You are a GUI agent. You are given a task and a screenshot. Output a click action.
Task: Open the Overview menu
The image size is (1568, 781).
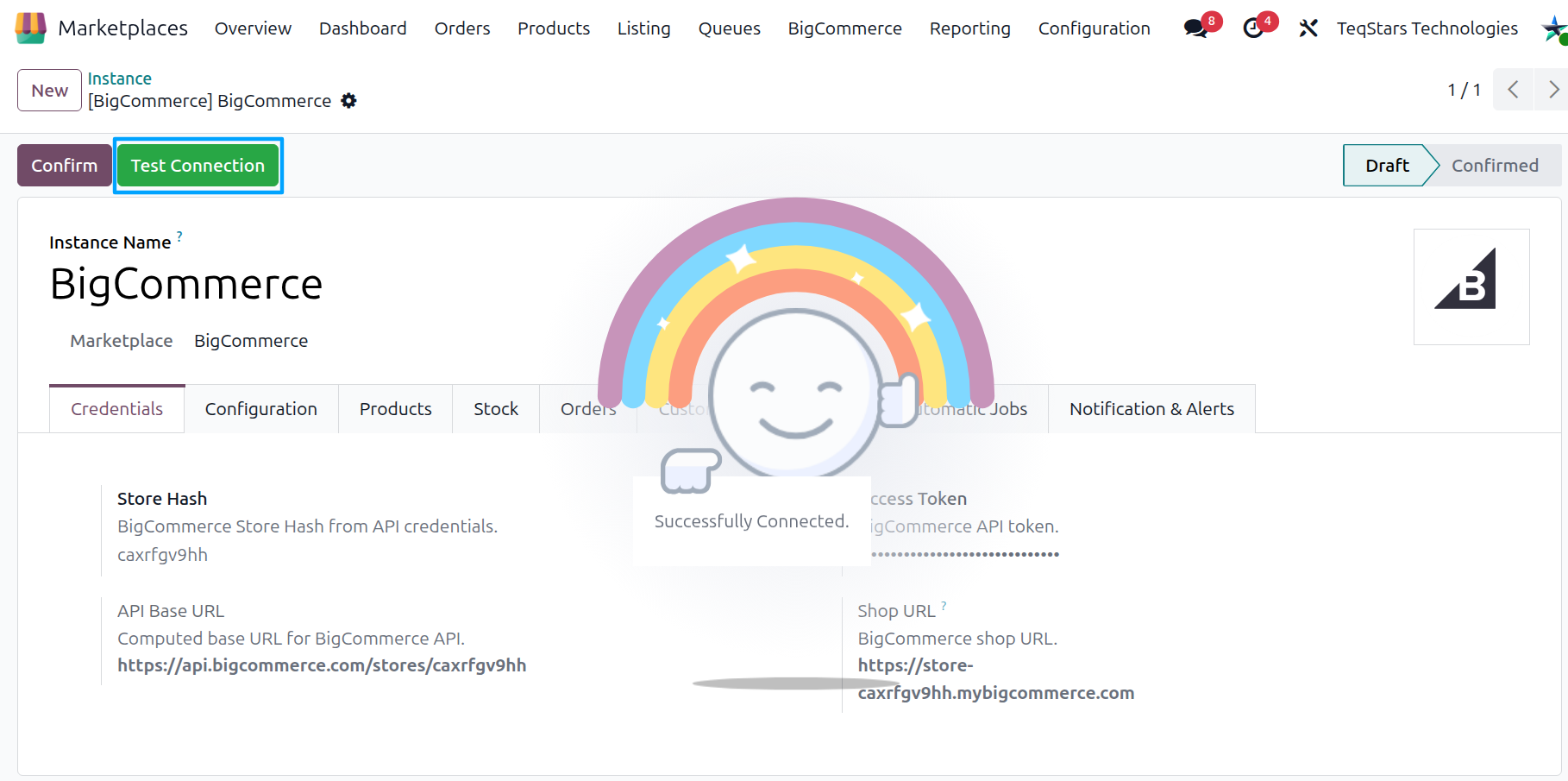[253, 28]
